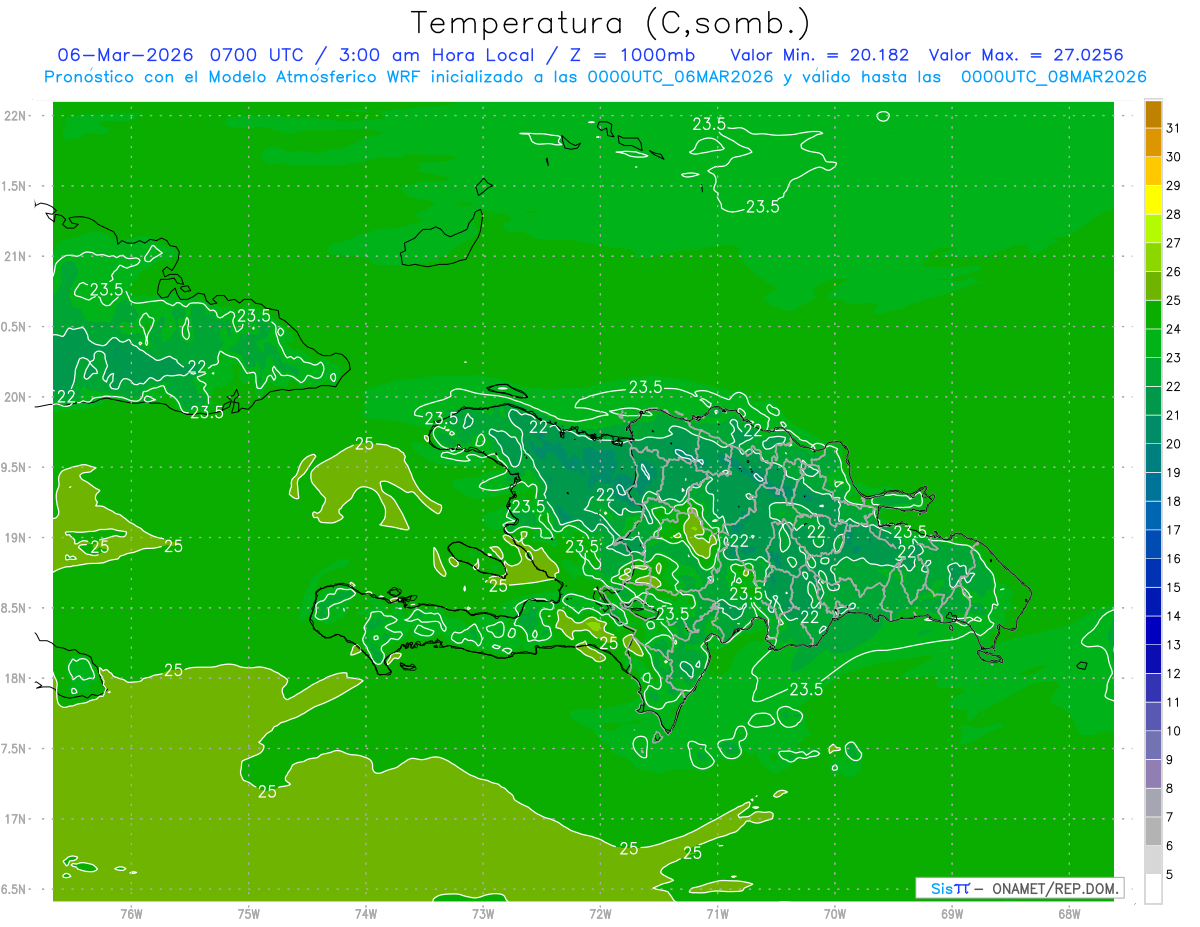Click the '14' label on the color scale
Image resolution: width=1200 pixels, height=927 pixels.
[1173, 616]
